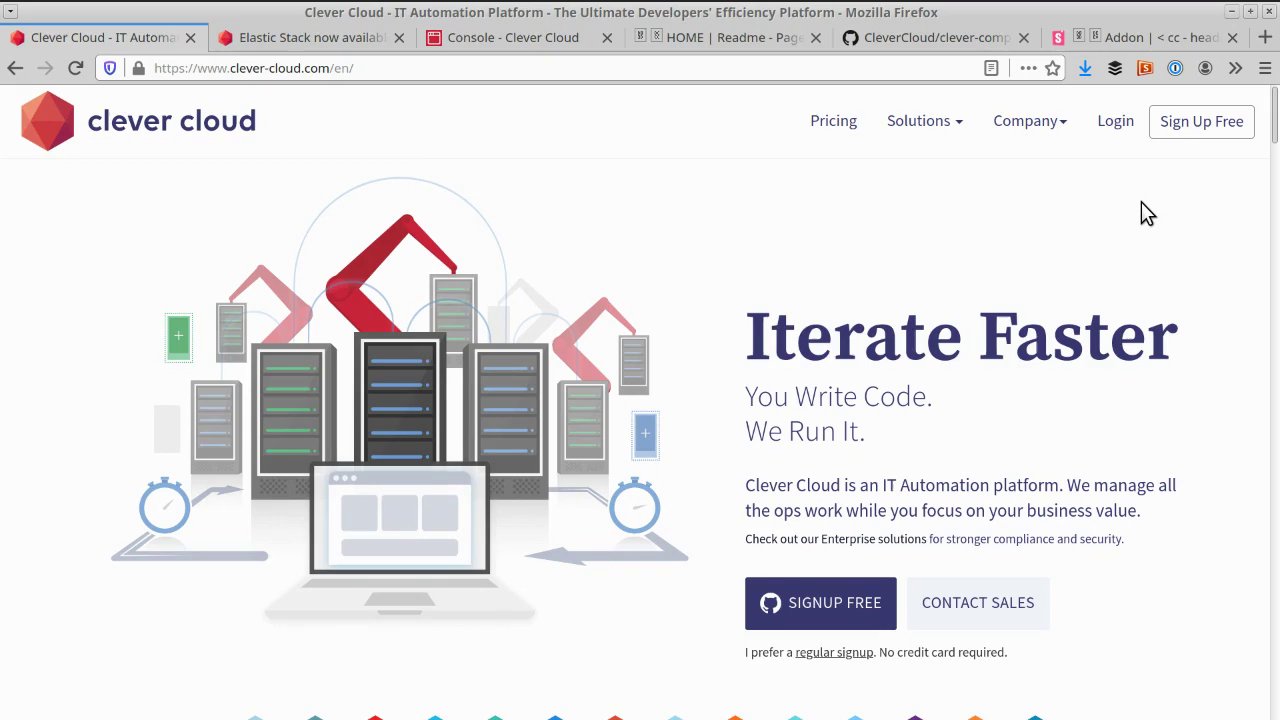
Task: Click the Buffer stacked layers extension icon
Action: (1115, 68)
